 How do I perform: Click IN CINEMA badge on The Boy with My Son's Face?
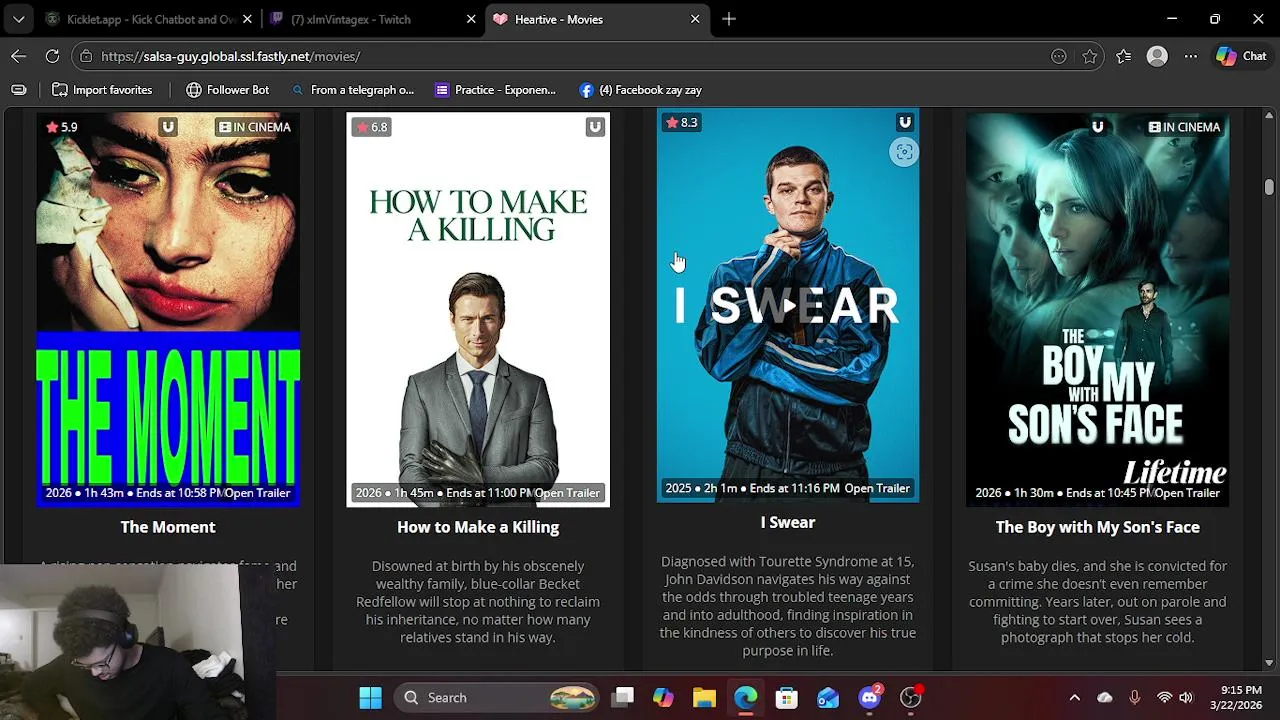pyautogui.click(x=1185, y=127)
